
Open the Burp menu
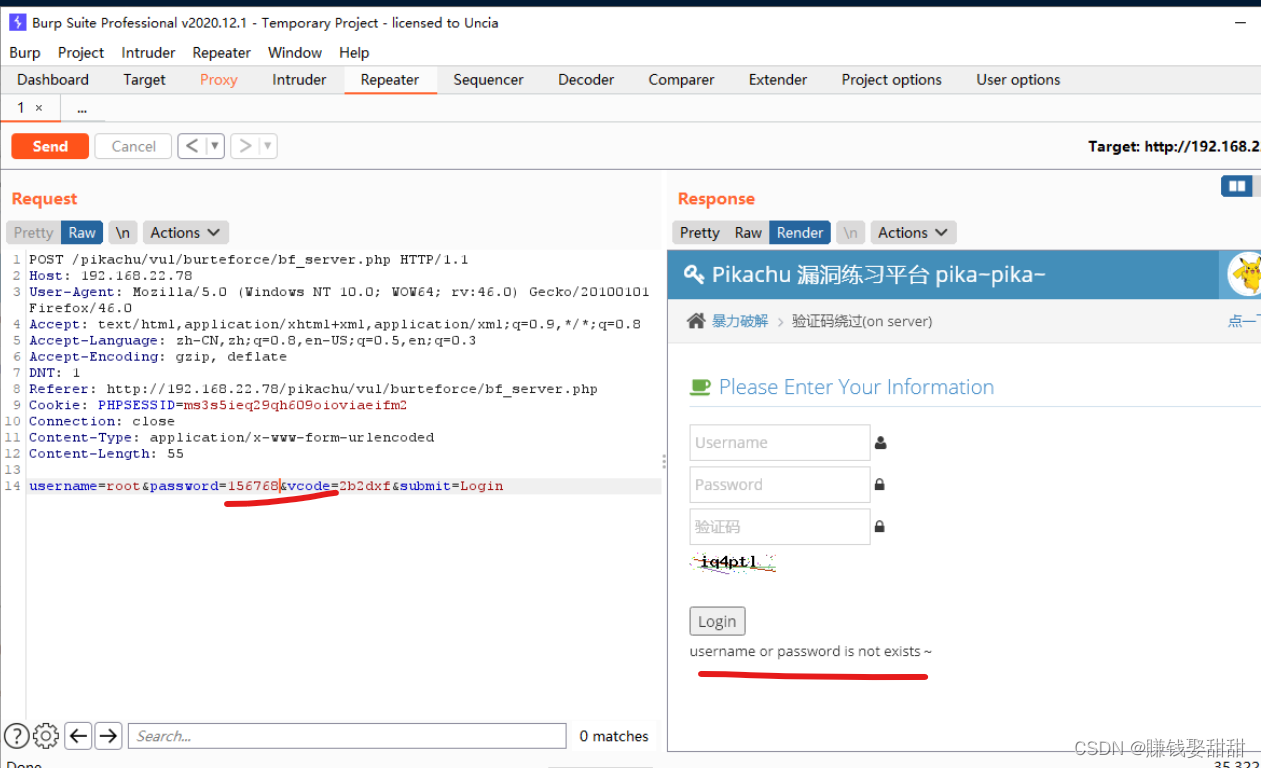click(x=25, y=52)
